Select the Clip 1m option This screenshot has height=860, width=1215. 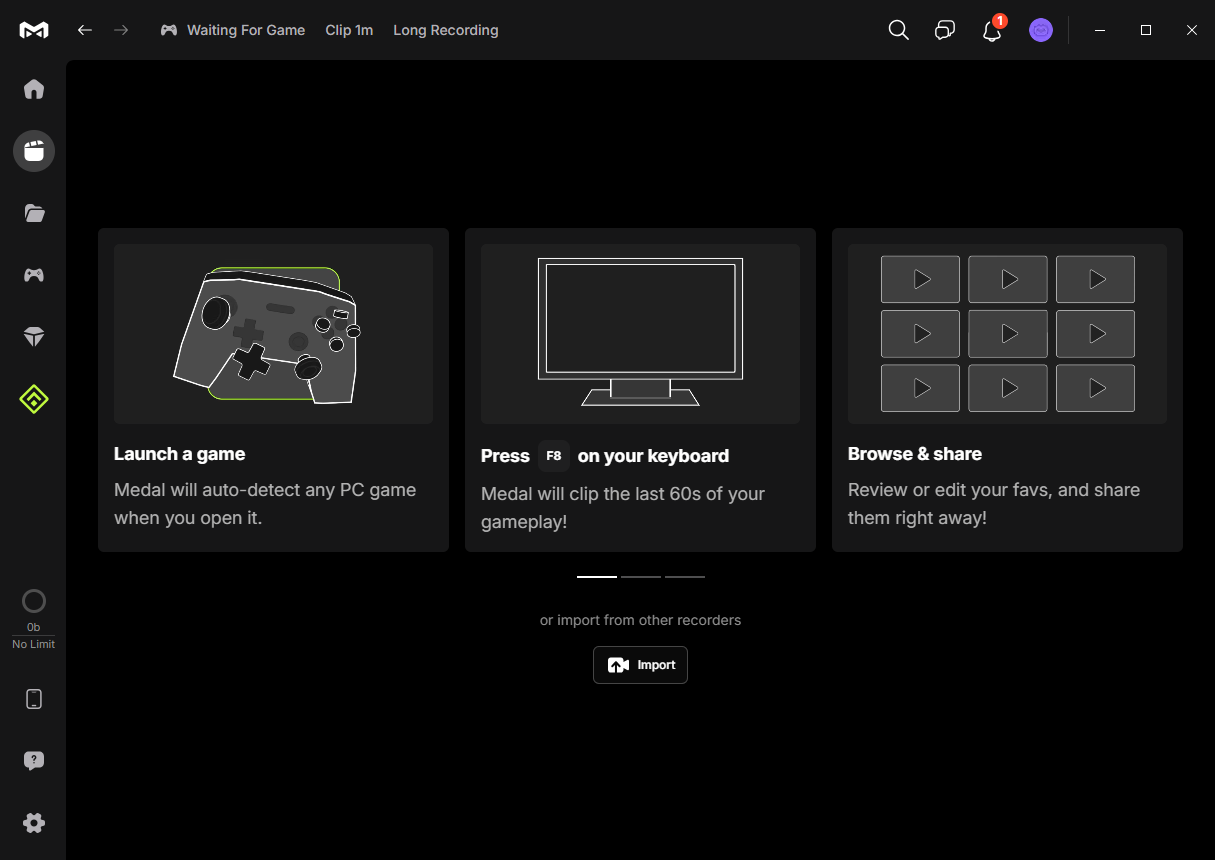click(349, 30)
